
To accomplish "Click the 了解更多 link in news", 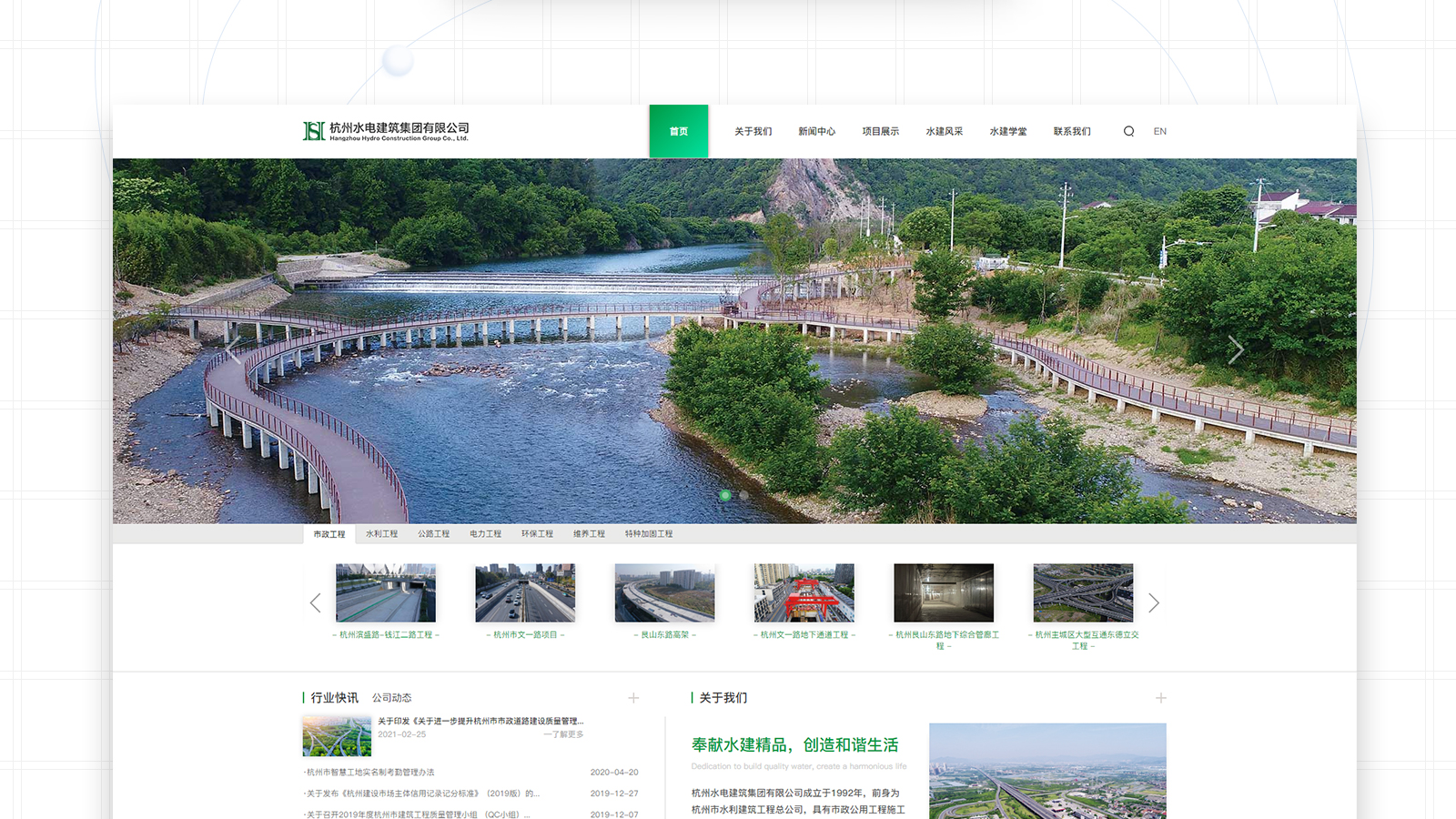I will pos(564,734).
